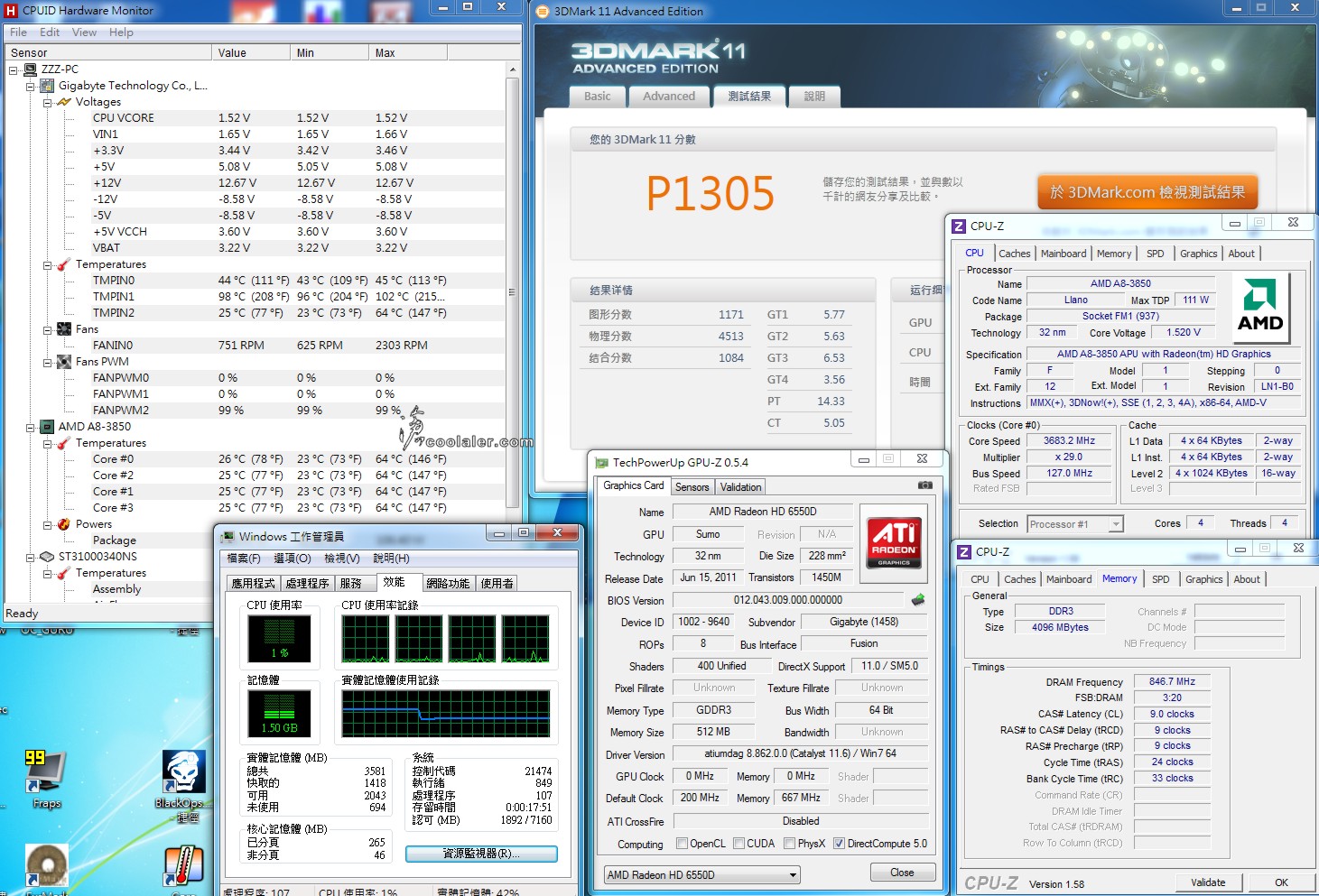The width and height of the screenshot is (1319, 896).
Task: Click the 3DMark.com view results button
Action: pos(1147,192)
